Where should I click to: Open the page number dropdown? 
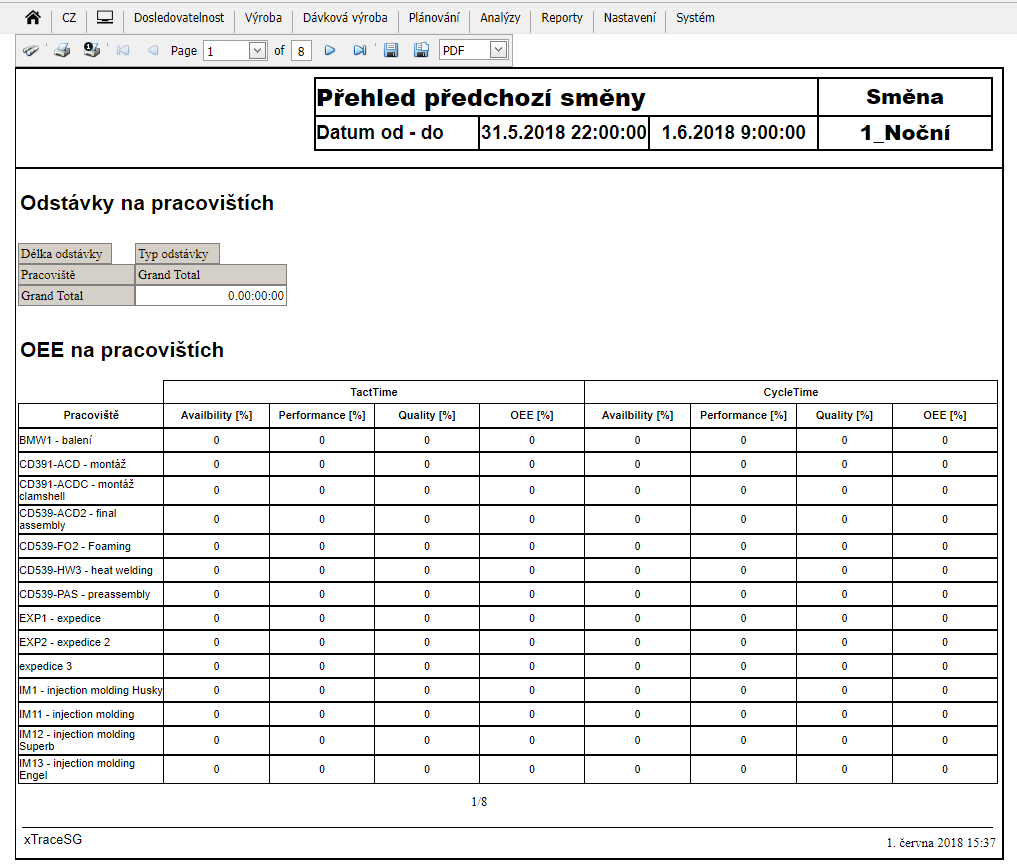[257, 50]
